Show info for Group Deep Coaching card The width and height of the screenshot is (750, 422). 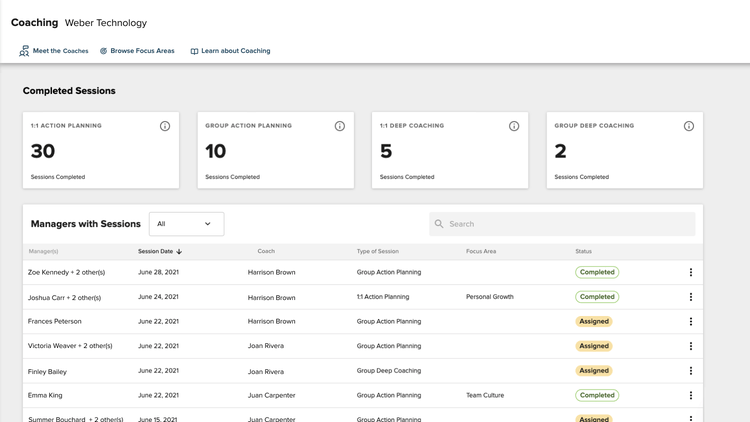689,126
